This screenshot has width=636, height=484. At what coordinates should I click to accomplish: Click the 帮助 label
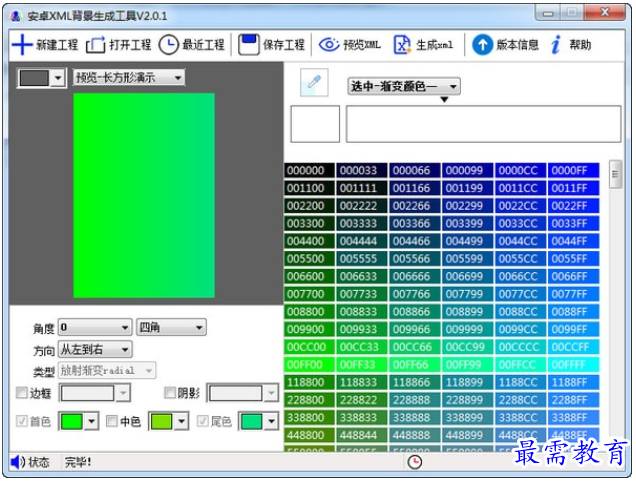[580, 45]
